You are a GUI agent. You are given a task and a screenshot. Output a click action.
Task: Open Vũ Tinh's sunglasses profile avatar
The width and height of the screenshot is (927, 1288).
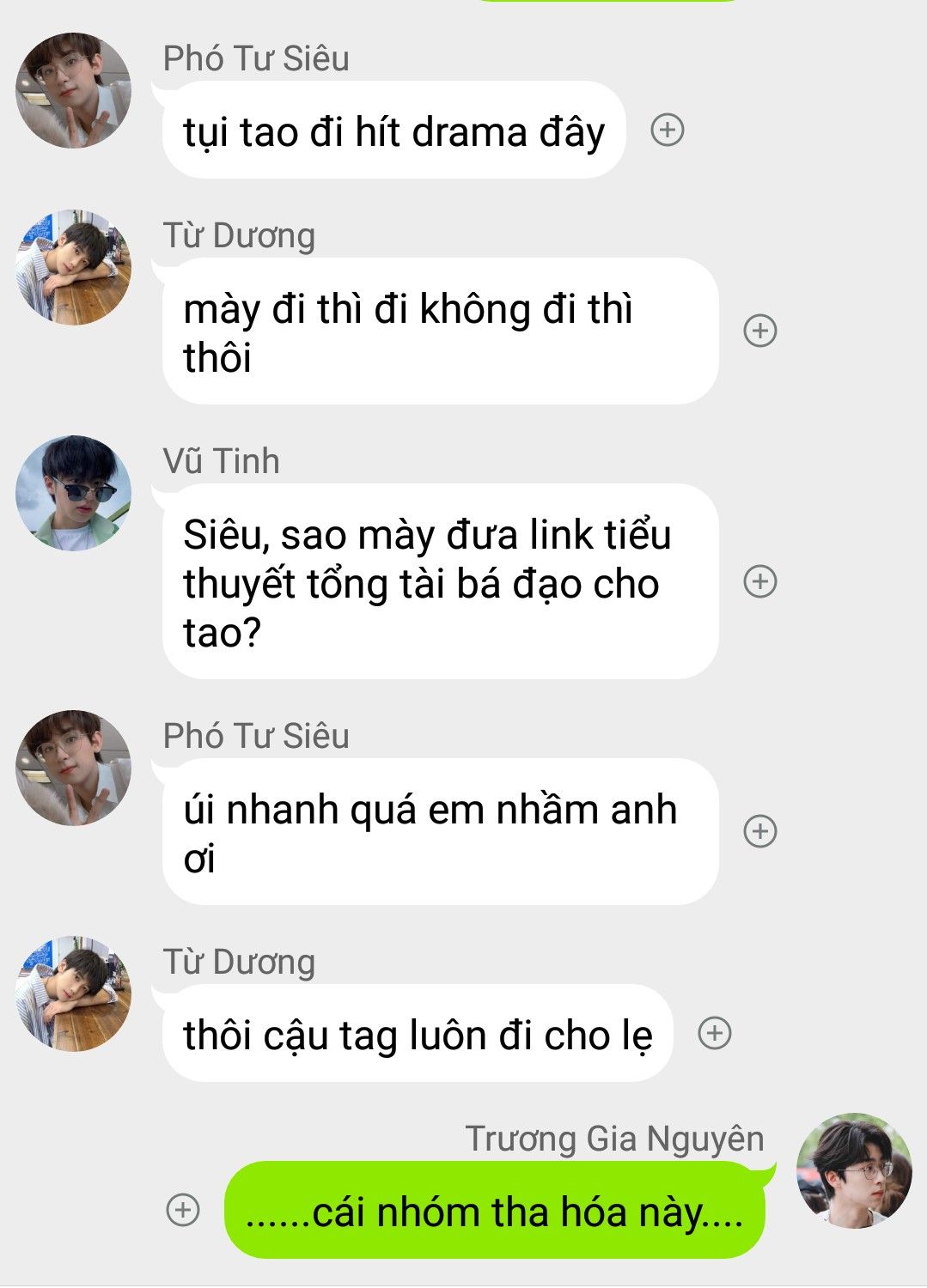[x=74, y=493]
